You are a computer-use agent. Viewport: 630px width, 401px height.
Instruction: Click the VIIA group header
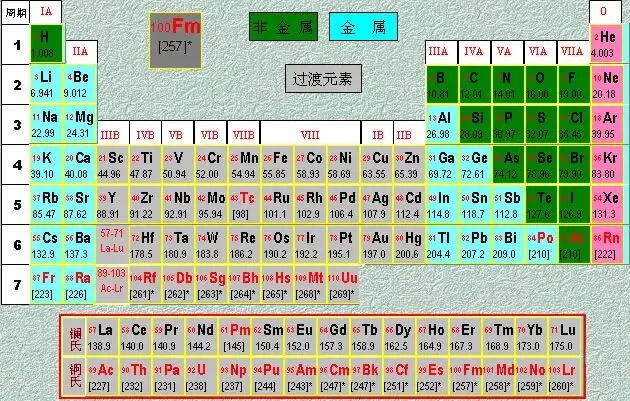point(572,52)
